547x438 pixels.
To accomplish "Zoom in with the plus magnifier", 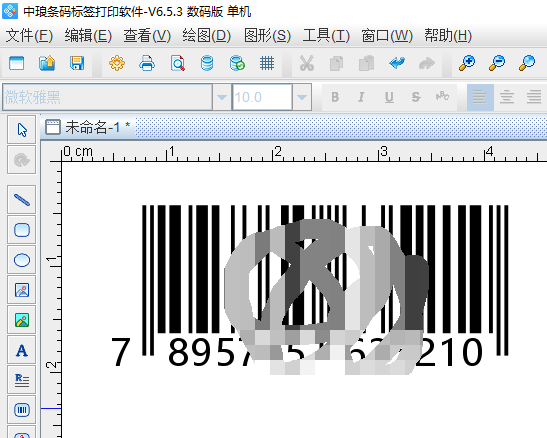I will [x=467, y=63].
